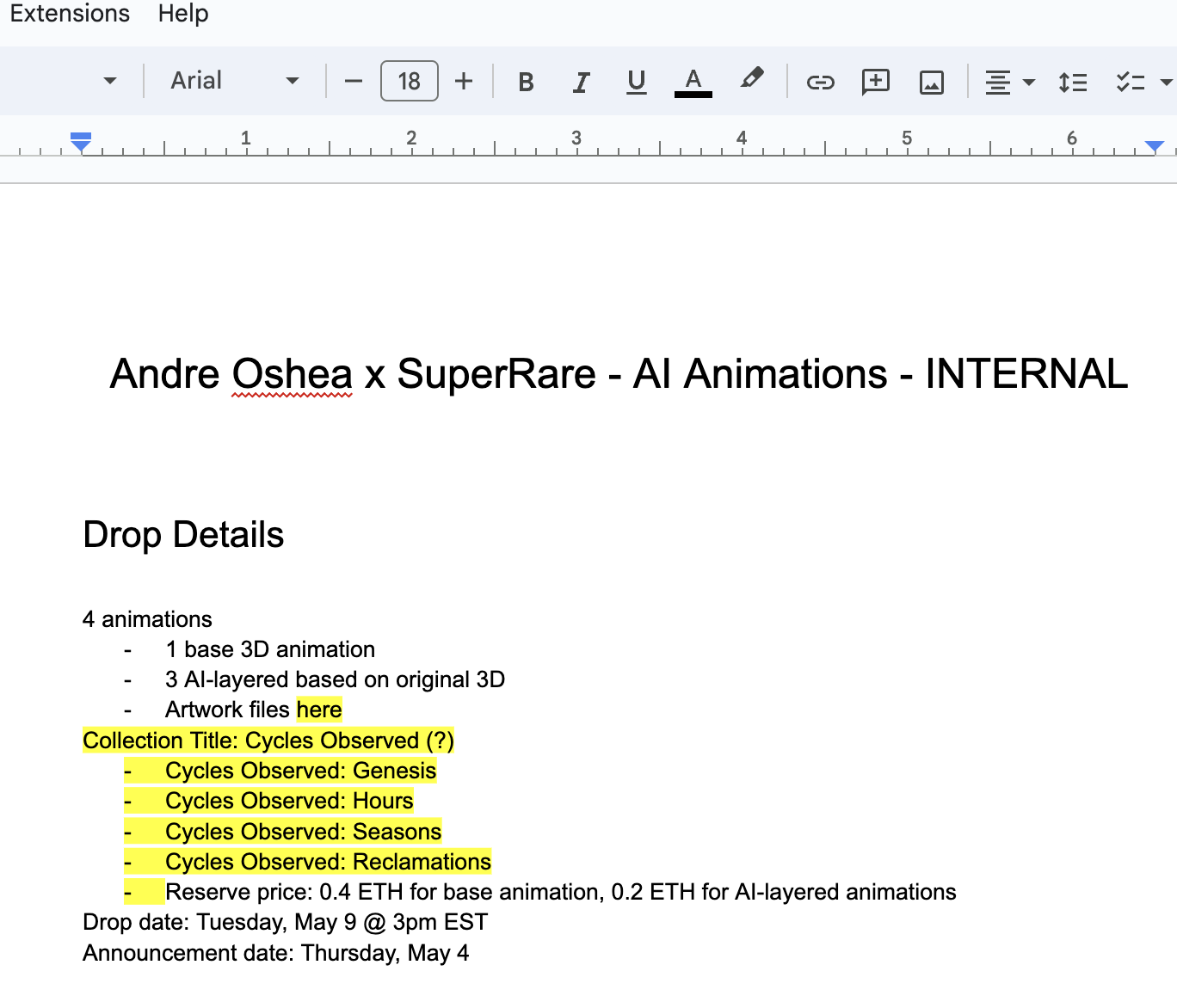1177x1008 pixels.
Task: Toggle underline formatting
Action: (x=637, y=82)
